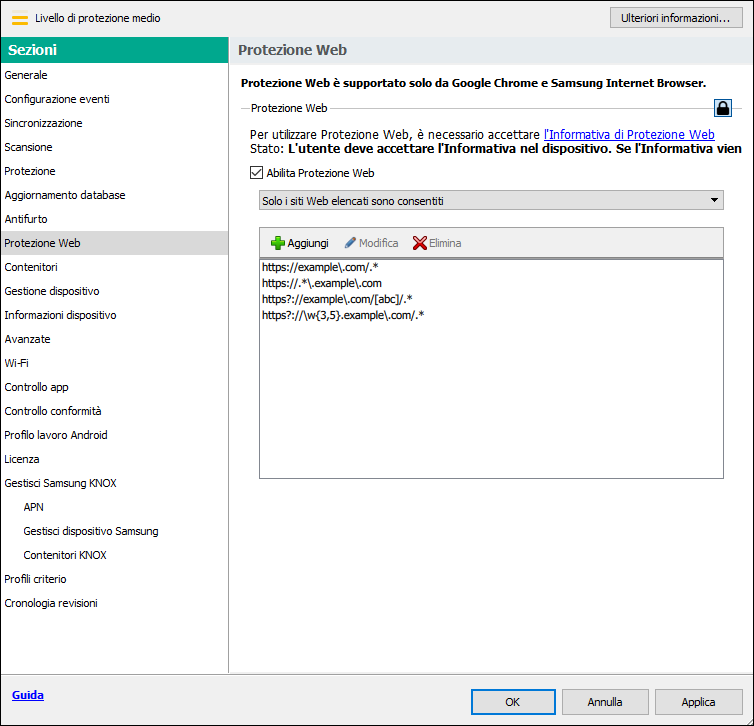Click the green plus Aggiungi icon
The width and height of the screenshot is (754, 726).
278,243
